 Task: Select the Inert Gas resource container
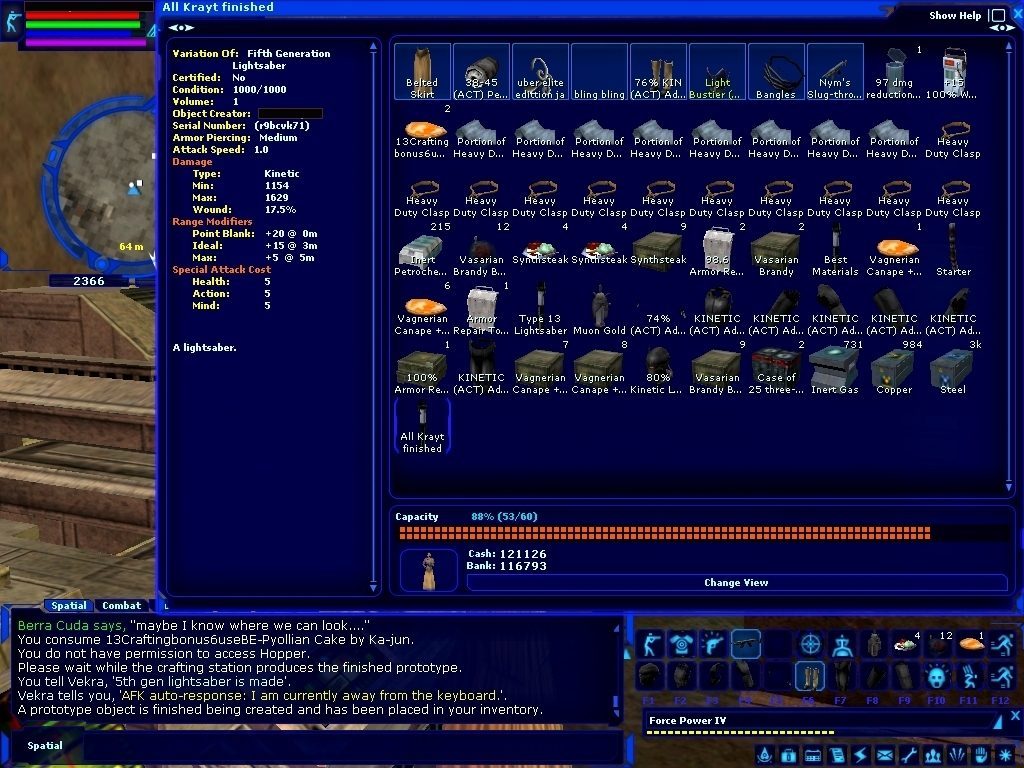click(x=835, y=370)
